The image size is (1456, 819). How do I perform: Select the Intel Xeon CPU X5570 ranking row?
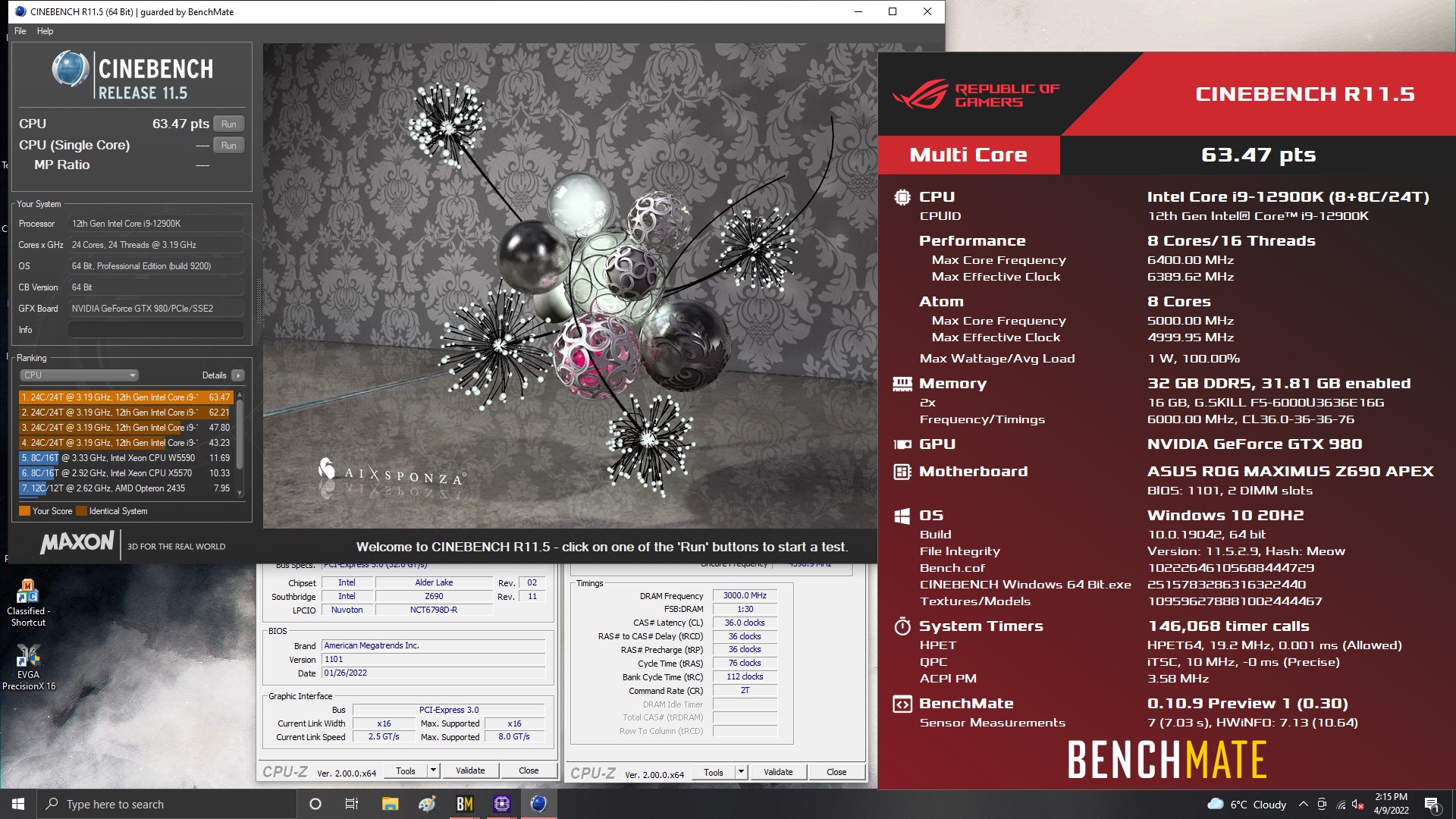(126, 473)
